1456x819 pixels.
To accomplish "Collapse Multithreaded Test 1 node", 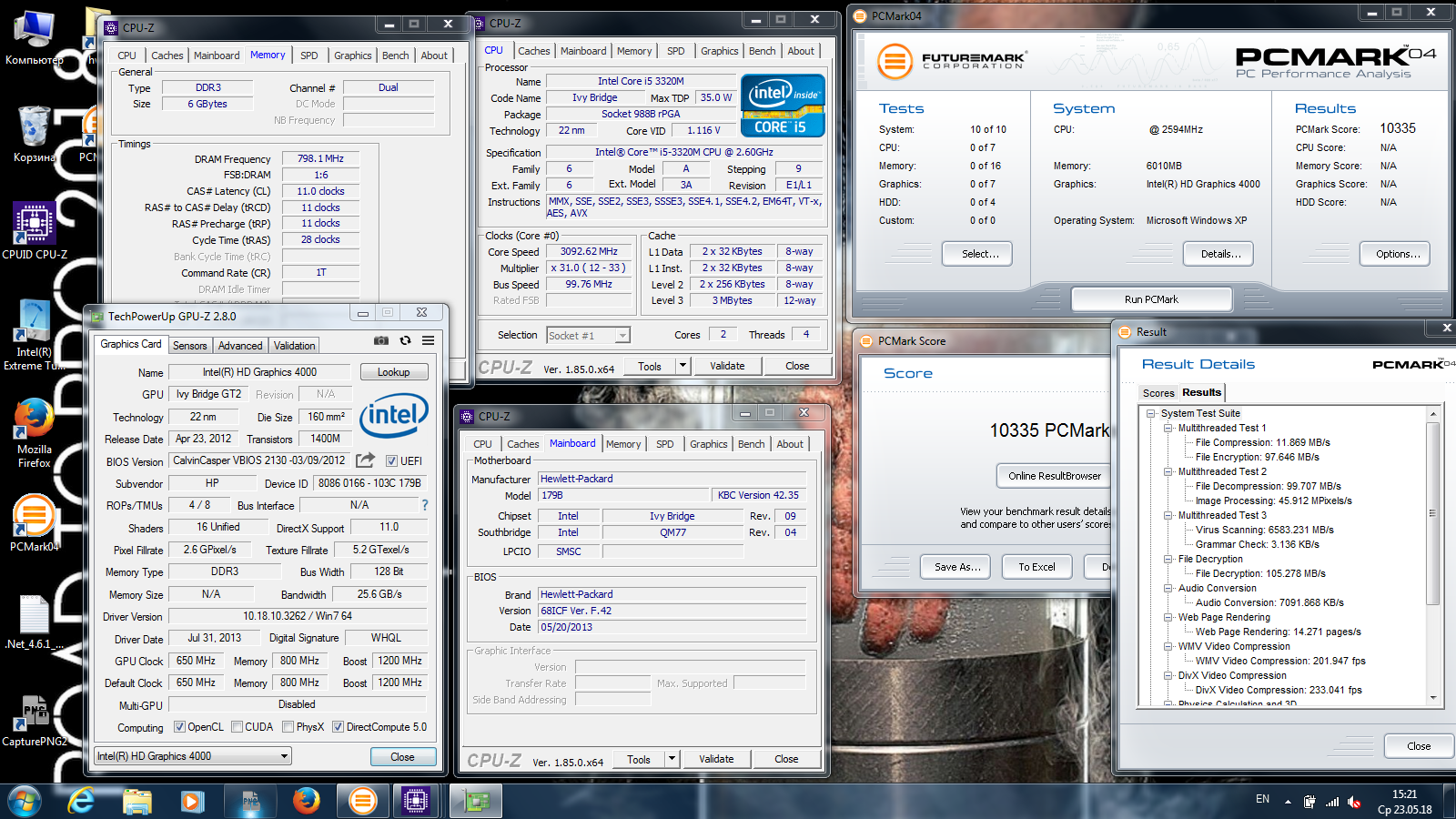I will tap(1168, 428).
